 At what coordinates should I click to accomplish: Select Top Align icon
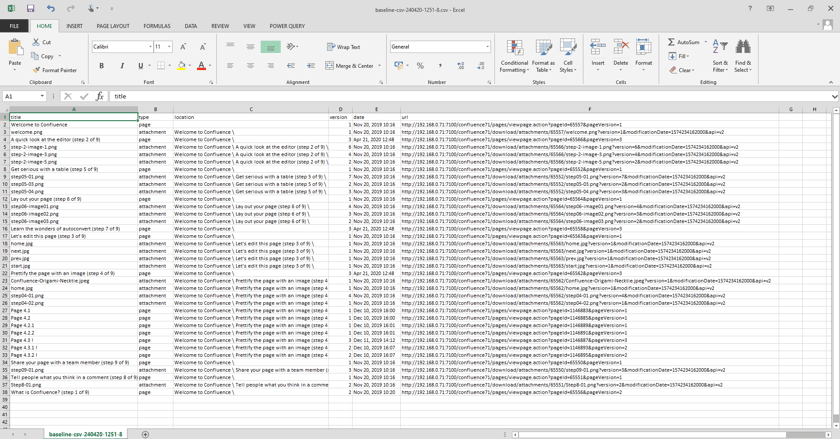(230, 47)
